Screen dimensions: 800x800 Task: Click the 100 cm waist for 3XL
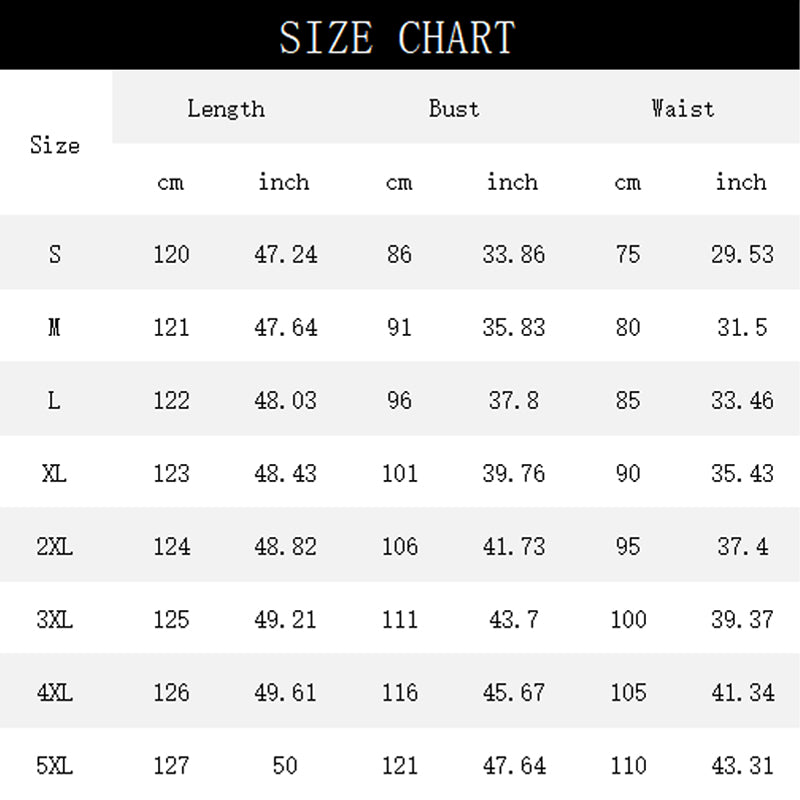[x=628, y=619]
